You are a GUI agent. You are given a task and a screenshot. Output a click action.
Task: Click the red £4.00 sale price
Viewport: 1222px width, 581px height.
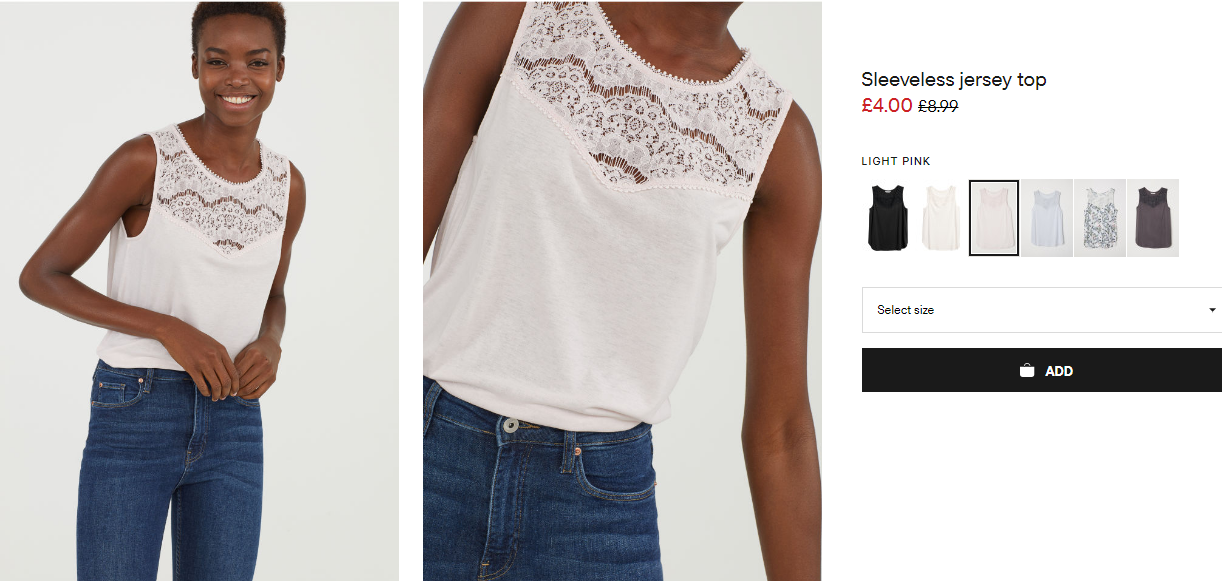(x=886, y=105)
